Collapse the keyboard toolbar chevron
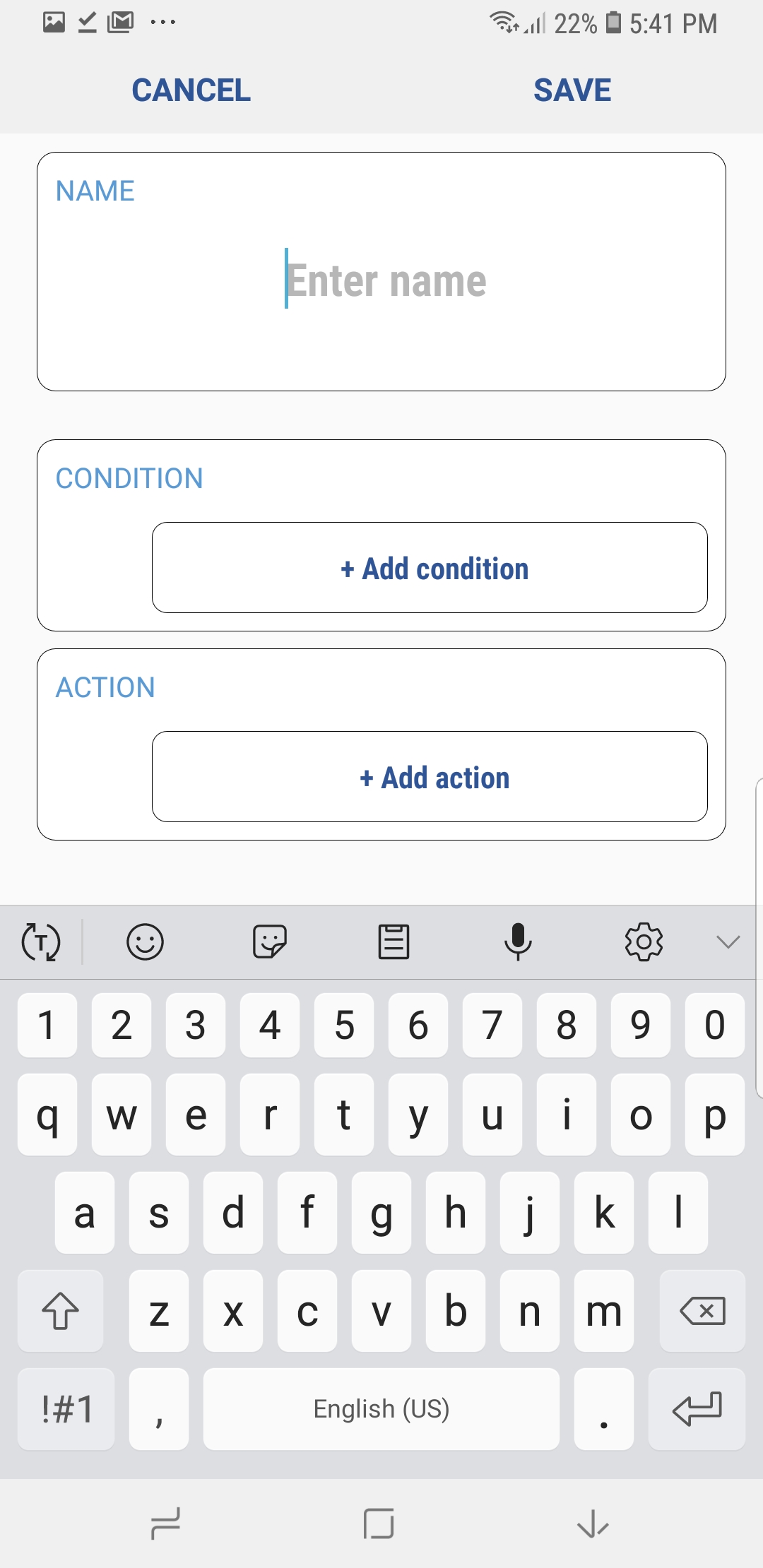This screenshot has width=763, height=1568. [x=728, y=942]
